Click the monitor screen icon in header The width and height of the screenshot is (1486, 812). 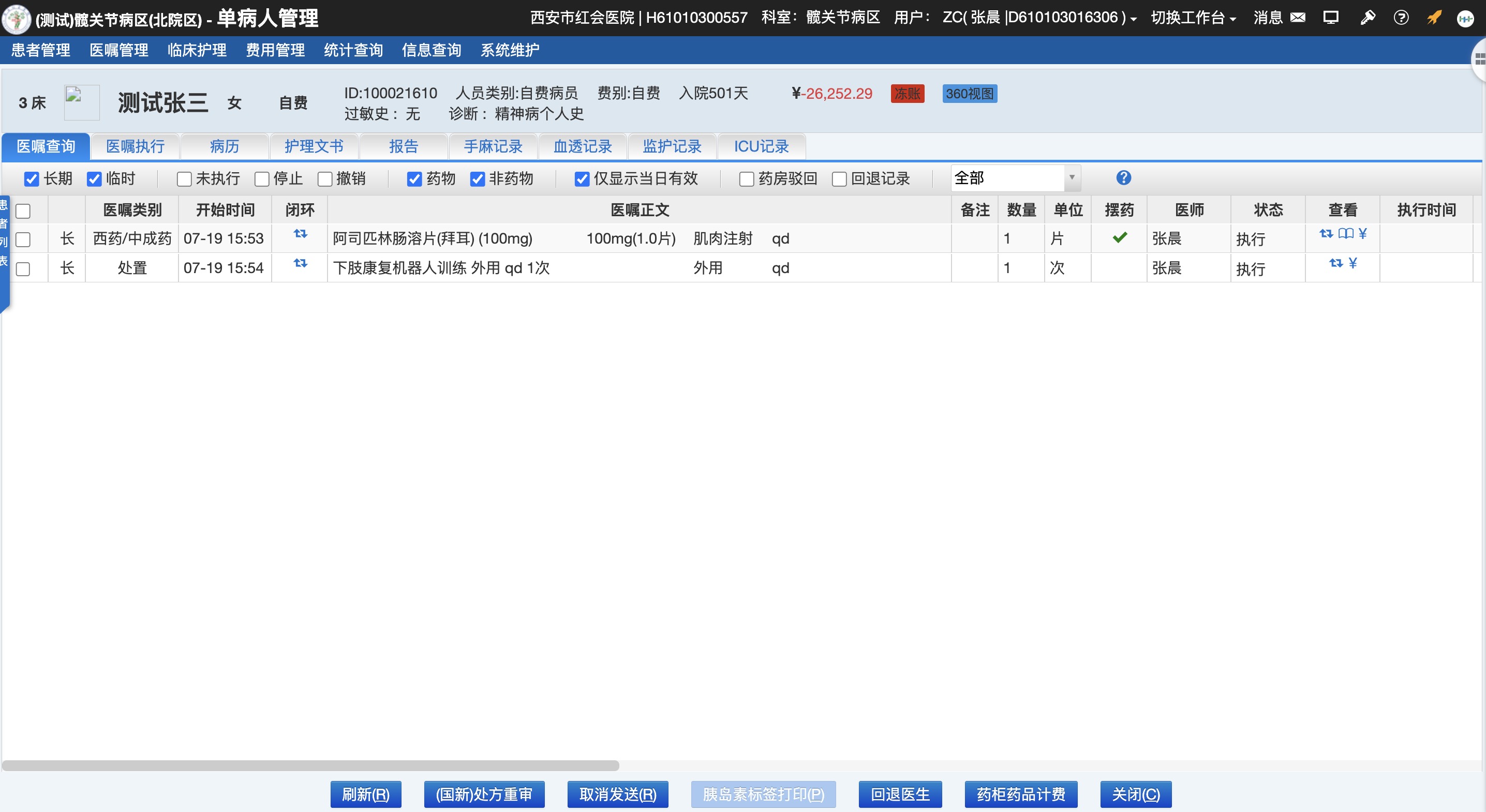[1331, 17]
